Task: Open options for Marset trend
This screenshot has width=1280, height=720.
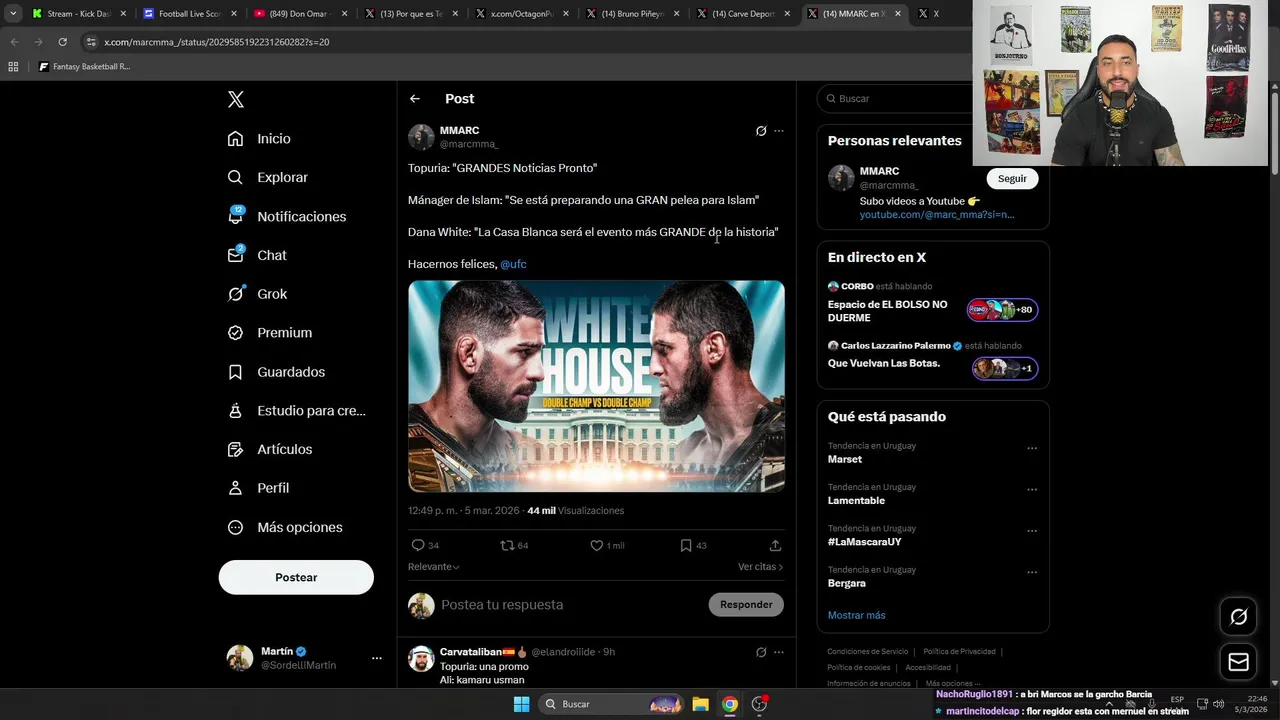Action: (x=1032, y=448)
